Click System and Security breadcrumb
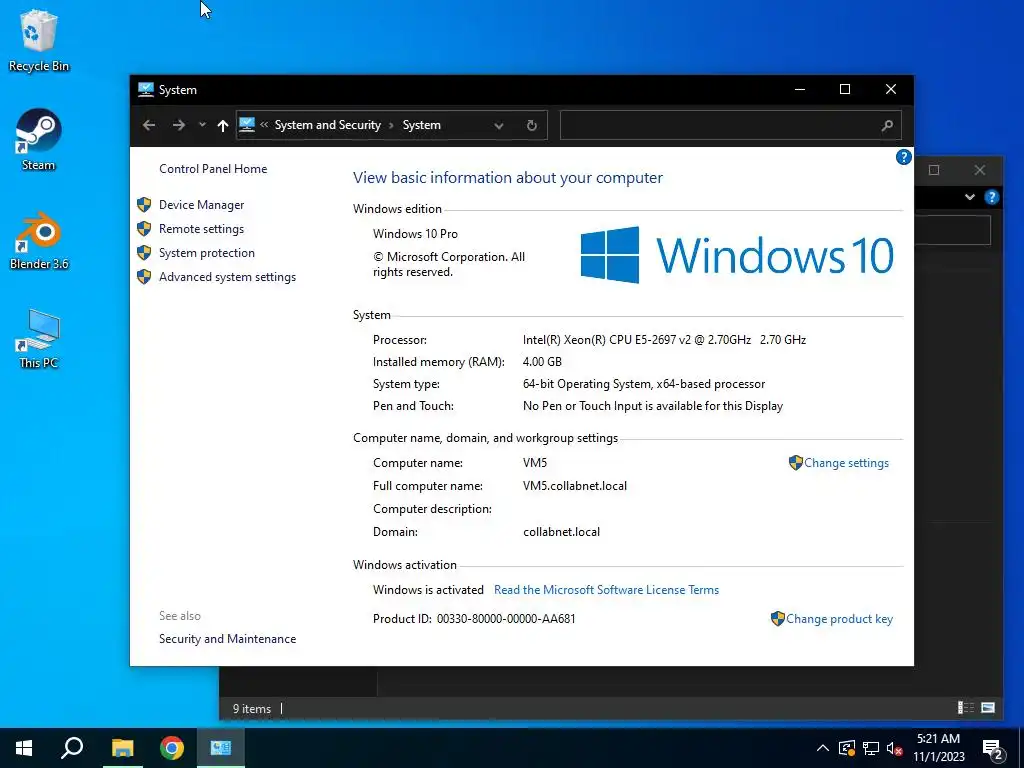1024x768 pixels. click(x=327, y=125)
